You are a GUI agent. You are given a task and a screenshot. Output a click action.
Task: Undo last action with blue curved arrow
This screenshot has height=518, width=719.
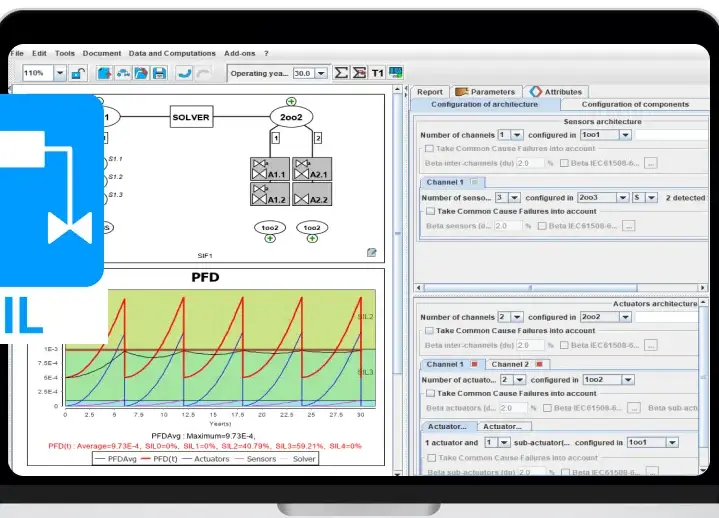184,73
